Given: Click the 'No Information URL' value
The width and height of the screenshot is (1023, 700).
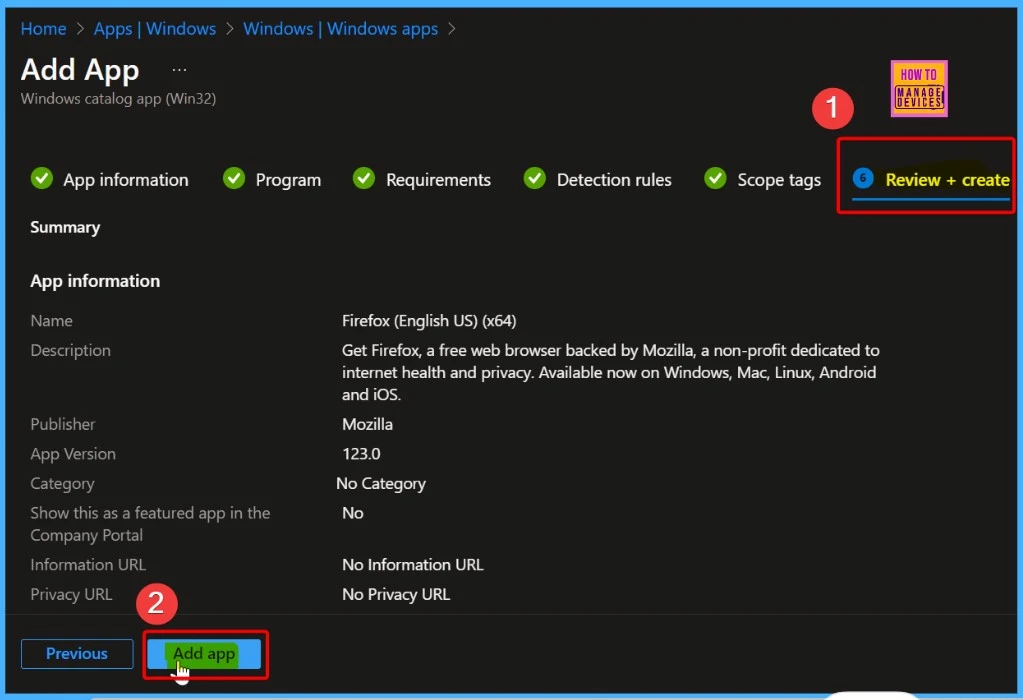Looking at the screenshot, I should coord(412,565).
